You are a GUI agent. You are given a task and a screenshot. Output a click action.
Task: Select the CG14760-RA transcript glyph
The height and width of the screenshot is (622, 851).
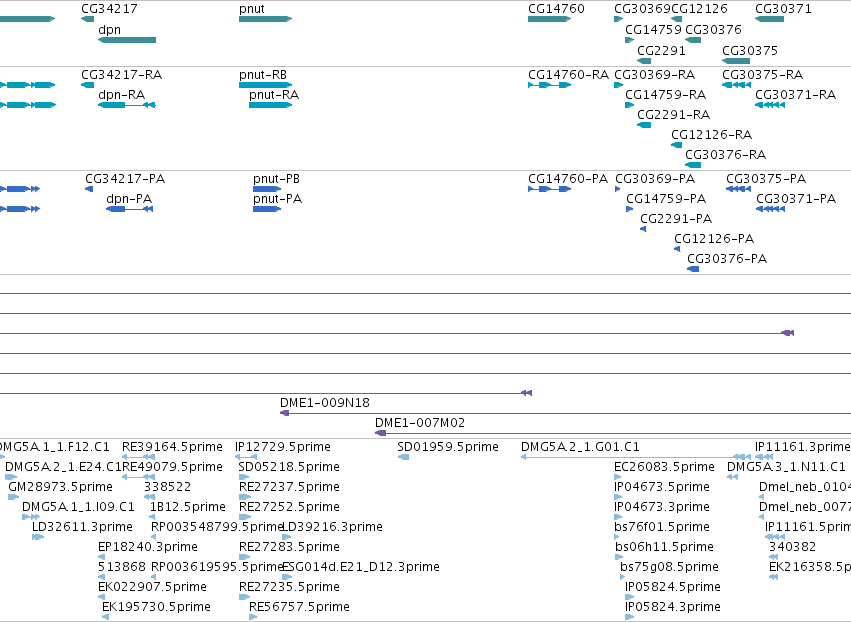pos(549,85)
